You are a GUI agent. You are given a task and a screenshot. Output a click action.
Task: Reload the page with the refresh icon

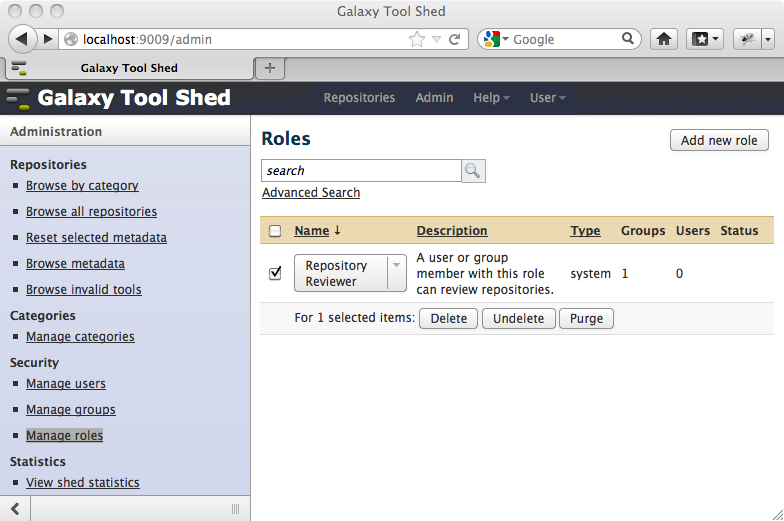454,39
